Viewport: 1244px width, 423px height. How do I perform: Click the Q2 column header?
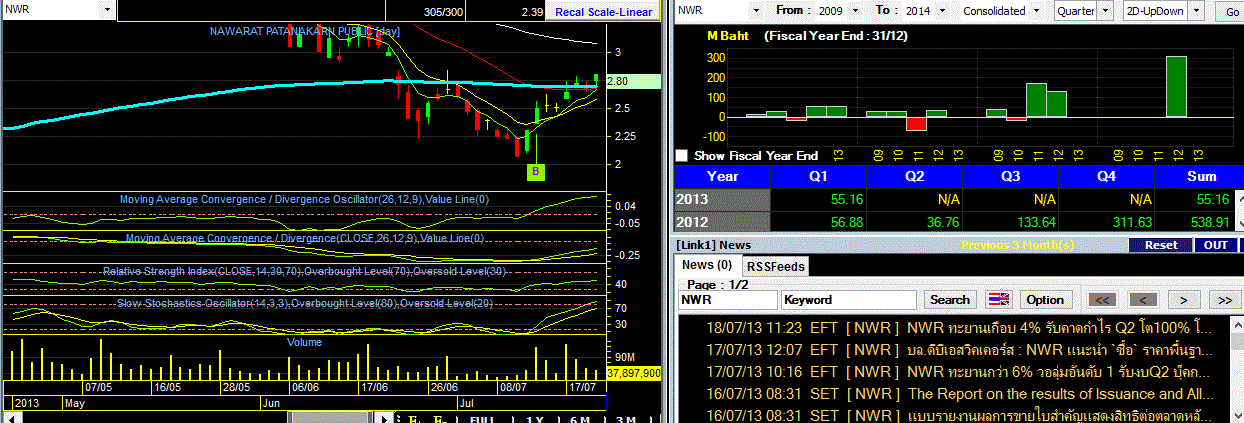tap(914, 176)
